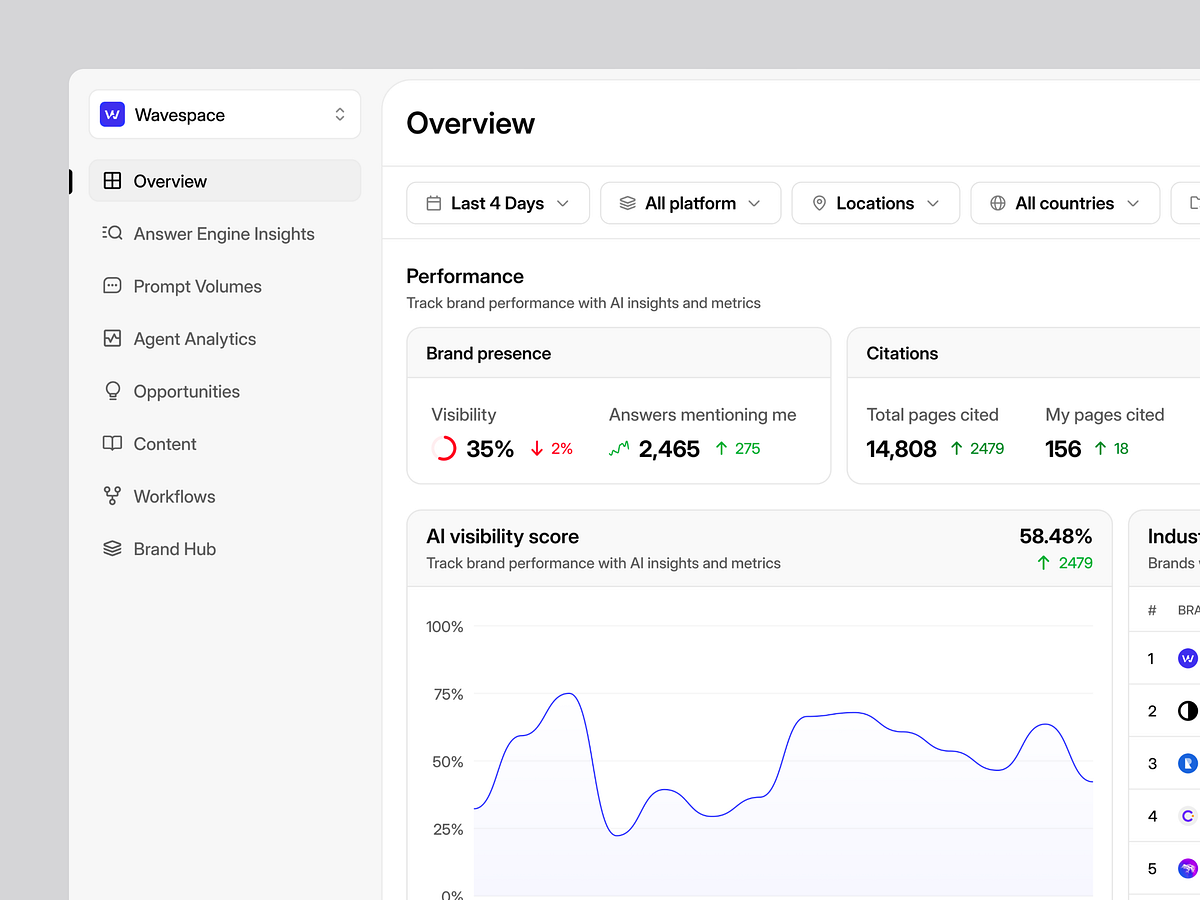Screen dimensions: 1200x900
Task: Click the Answer Engine Insights search-list icon
Action: [x=112, y=233]
